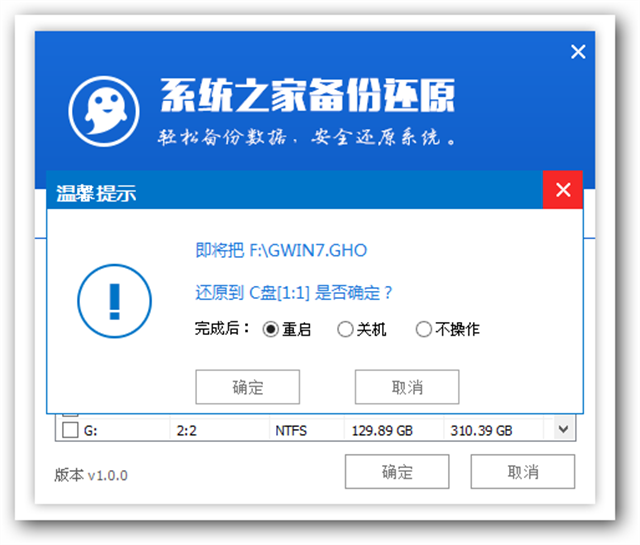Tick the G: drive checkbox
640x545 pixels.
(x=70, y=431)
